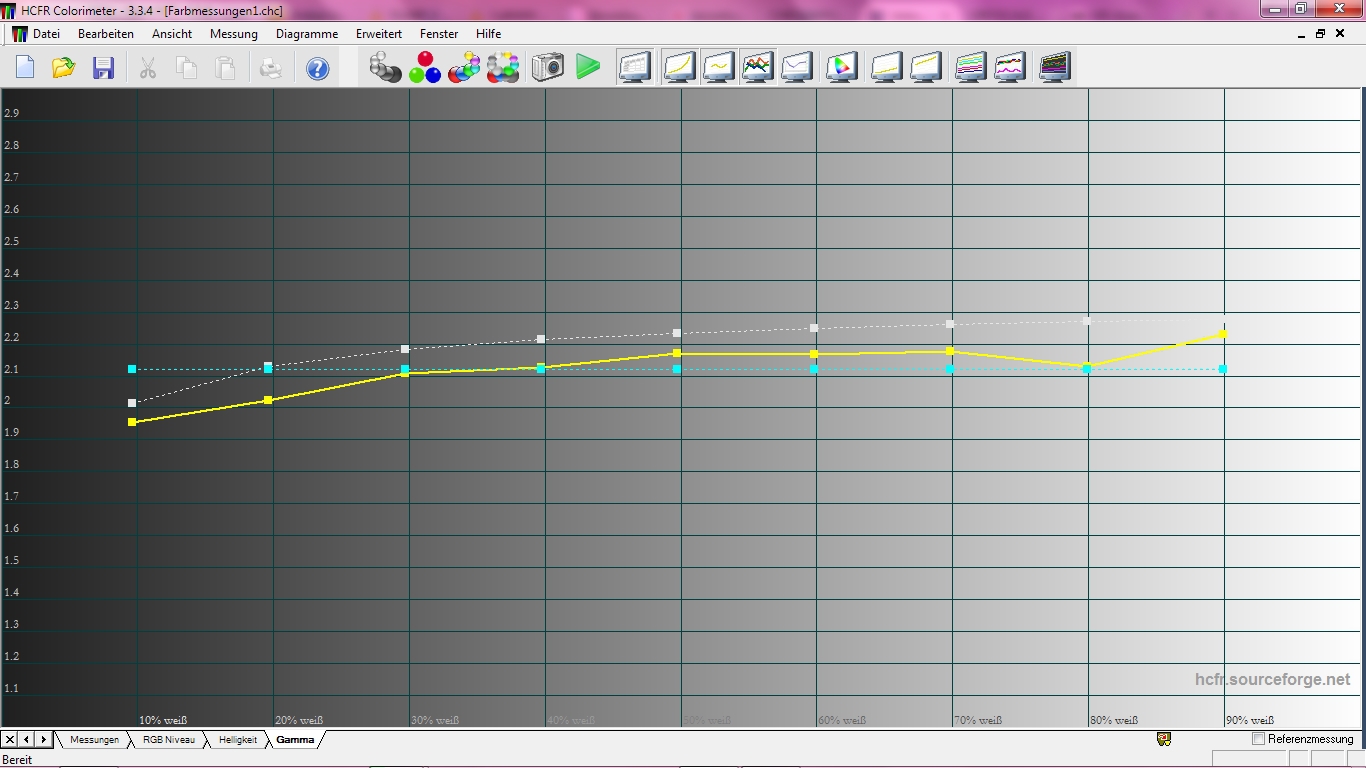Switch to the Helligkeit tab

[x=238, y=740]
